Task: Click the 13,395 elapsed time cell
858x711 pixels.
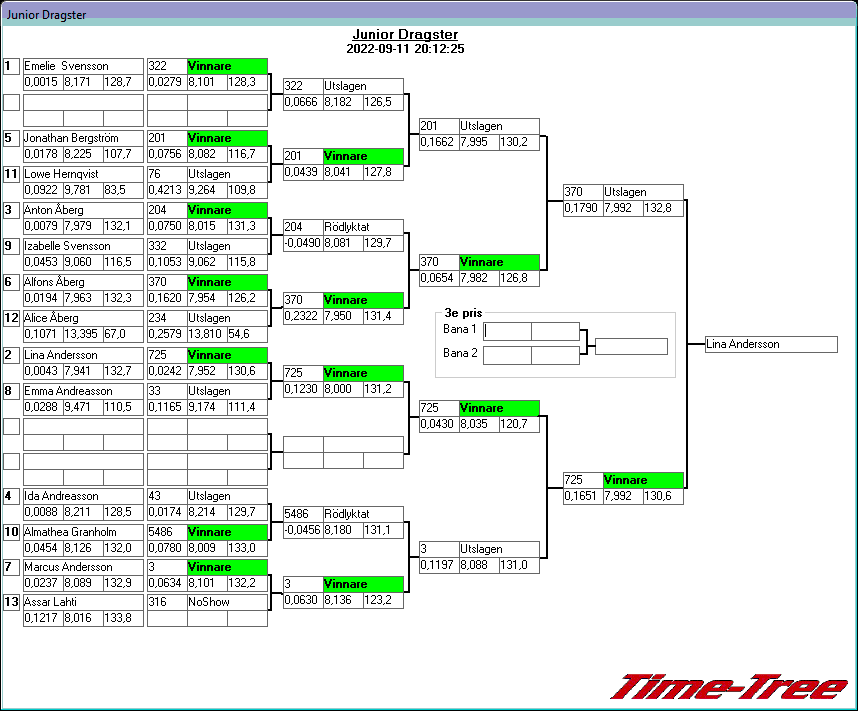Action: coord(83,334)
